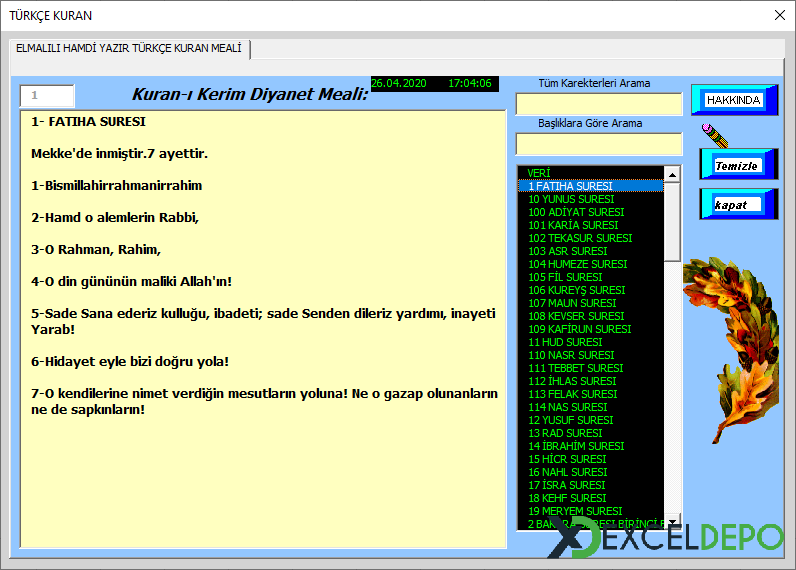Close the TÜRKÇE KURAN window
The image size is (796, 570).
point(780,15)
